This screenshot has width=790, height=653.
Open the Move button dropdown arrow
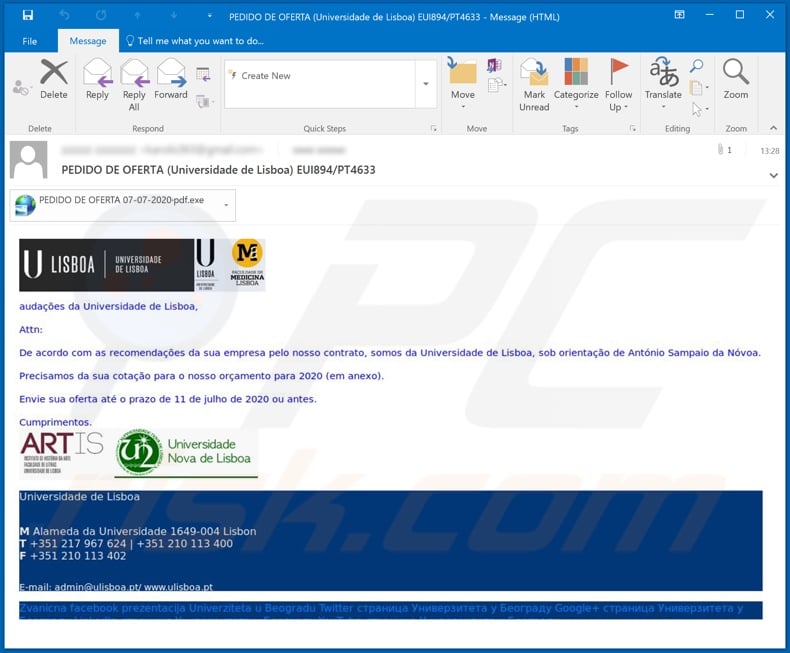[x=463, y=107]
